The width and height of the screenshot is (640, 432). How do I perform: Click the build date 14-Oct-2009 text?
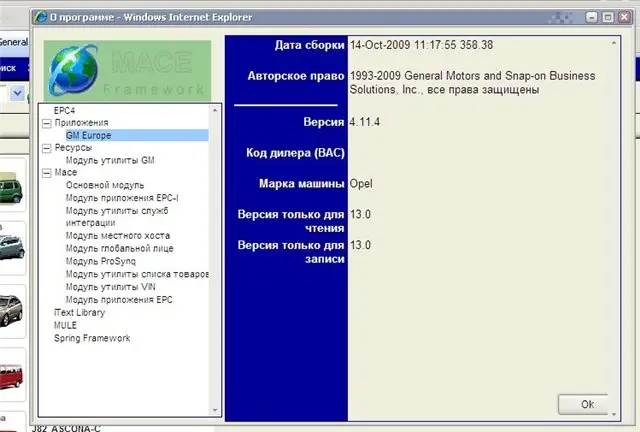click(421, 45)
